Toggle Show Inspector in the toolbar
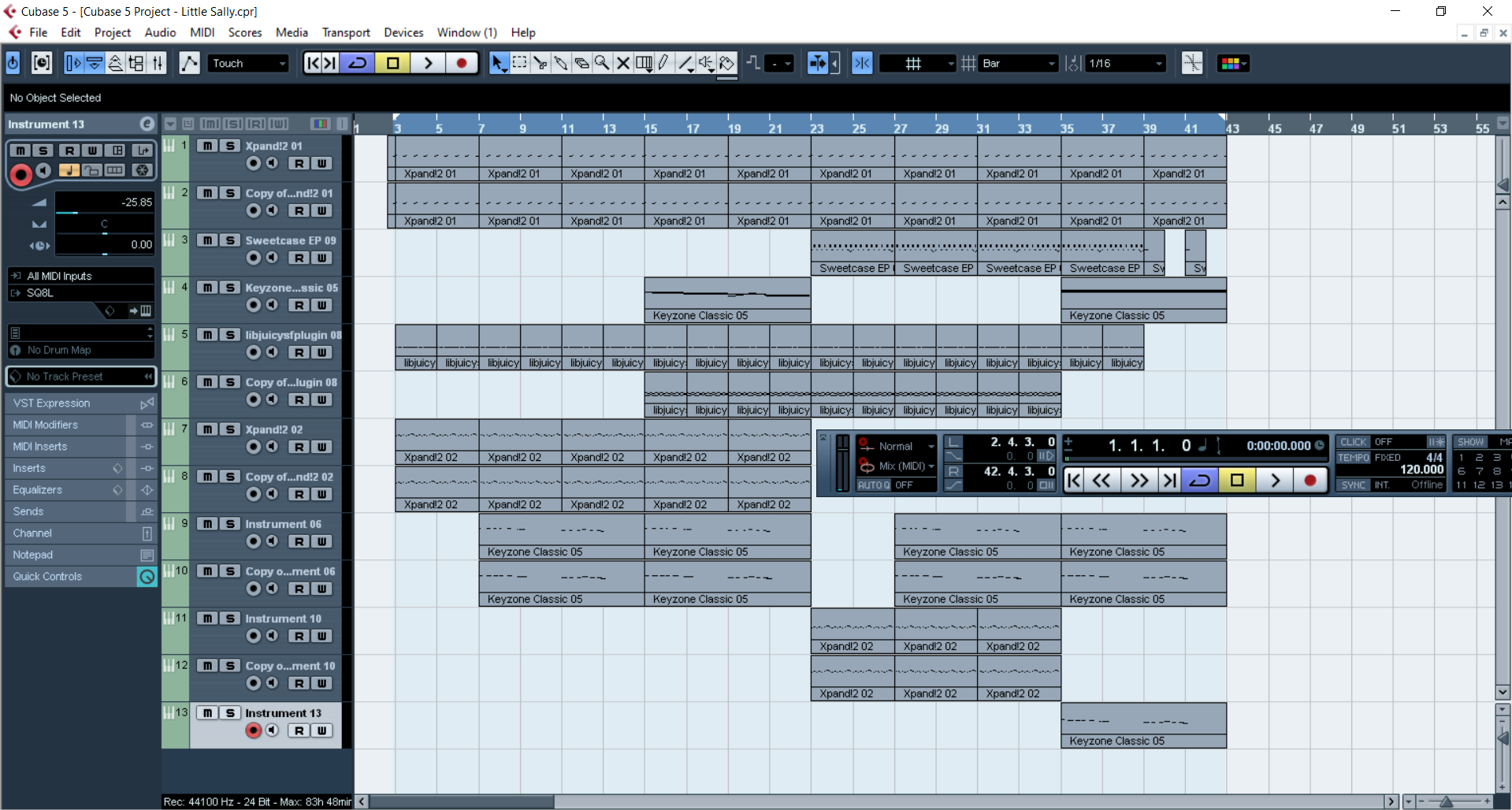The width and height of the screenshot is (1512, 810). pyautogui.click(x=73, y=63)
